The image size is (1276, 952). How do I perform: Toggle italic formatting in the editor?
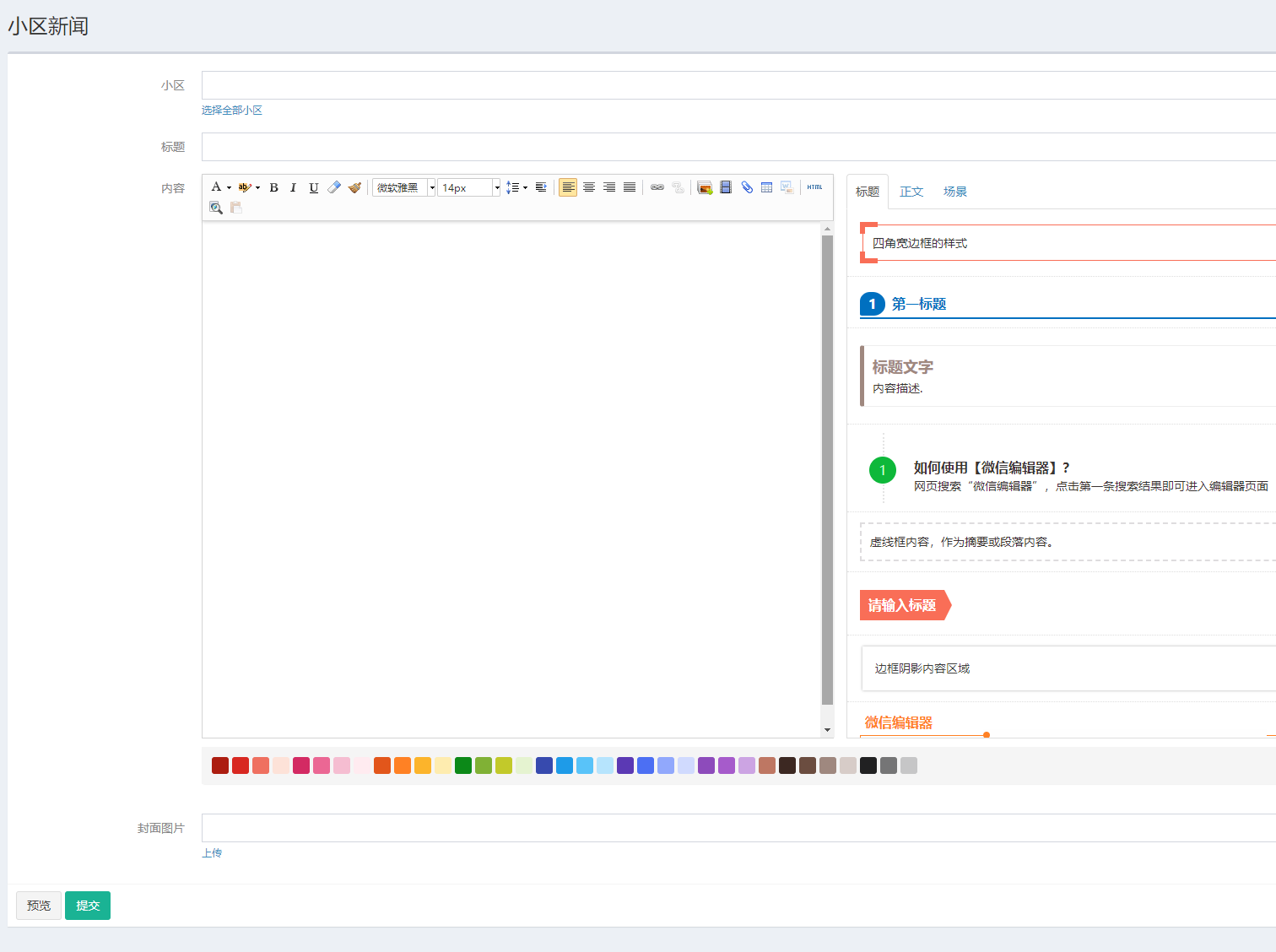[294, 187]
